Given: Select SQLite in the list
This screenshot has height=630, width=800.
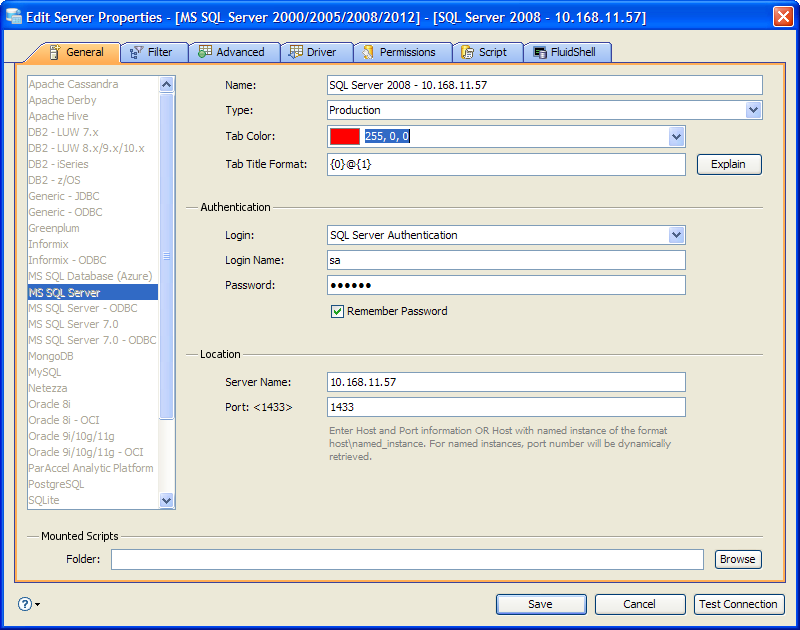Looking at the screenshot, I should (x=43, y=500).
